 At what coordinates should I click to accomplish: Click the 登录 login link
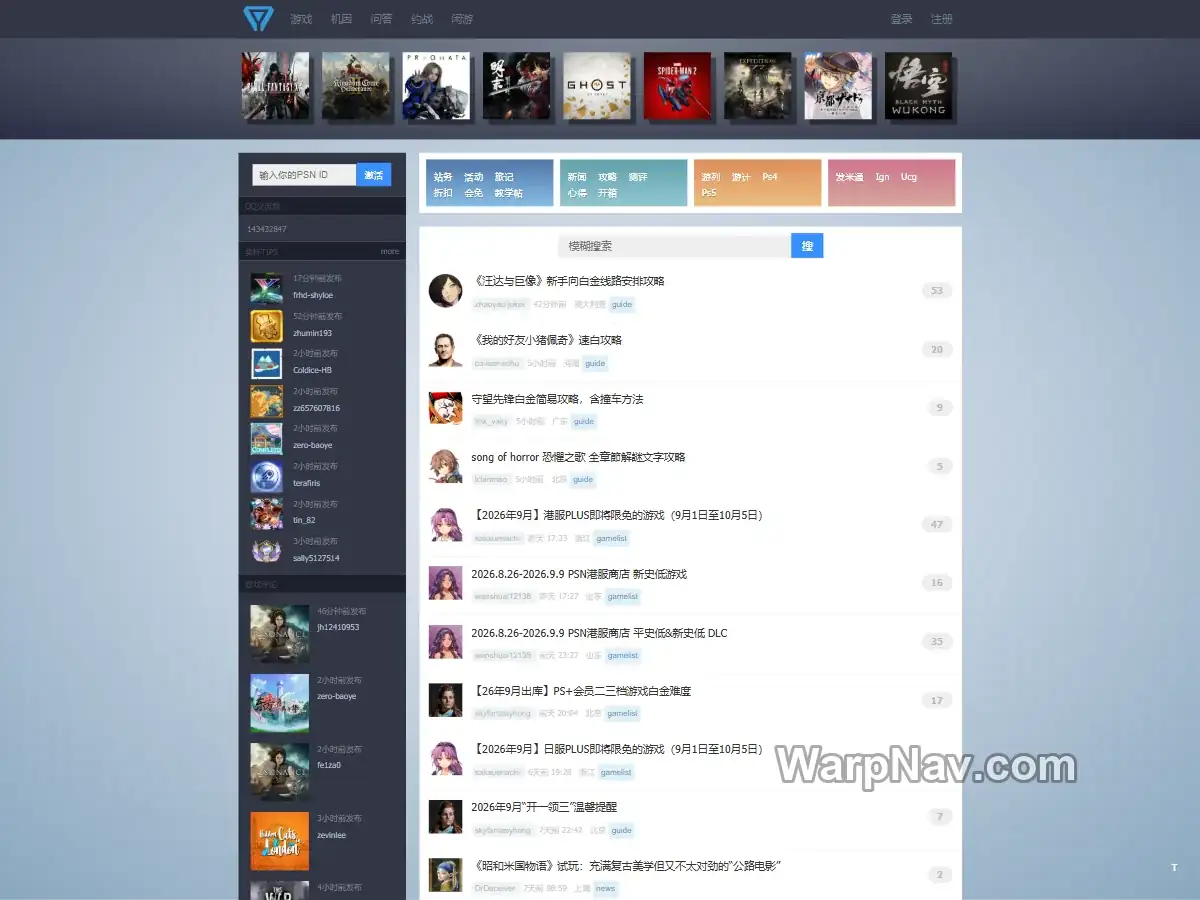click(x=901, y=19)
